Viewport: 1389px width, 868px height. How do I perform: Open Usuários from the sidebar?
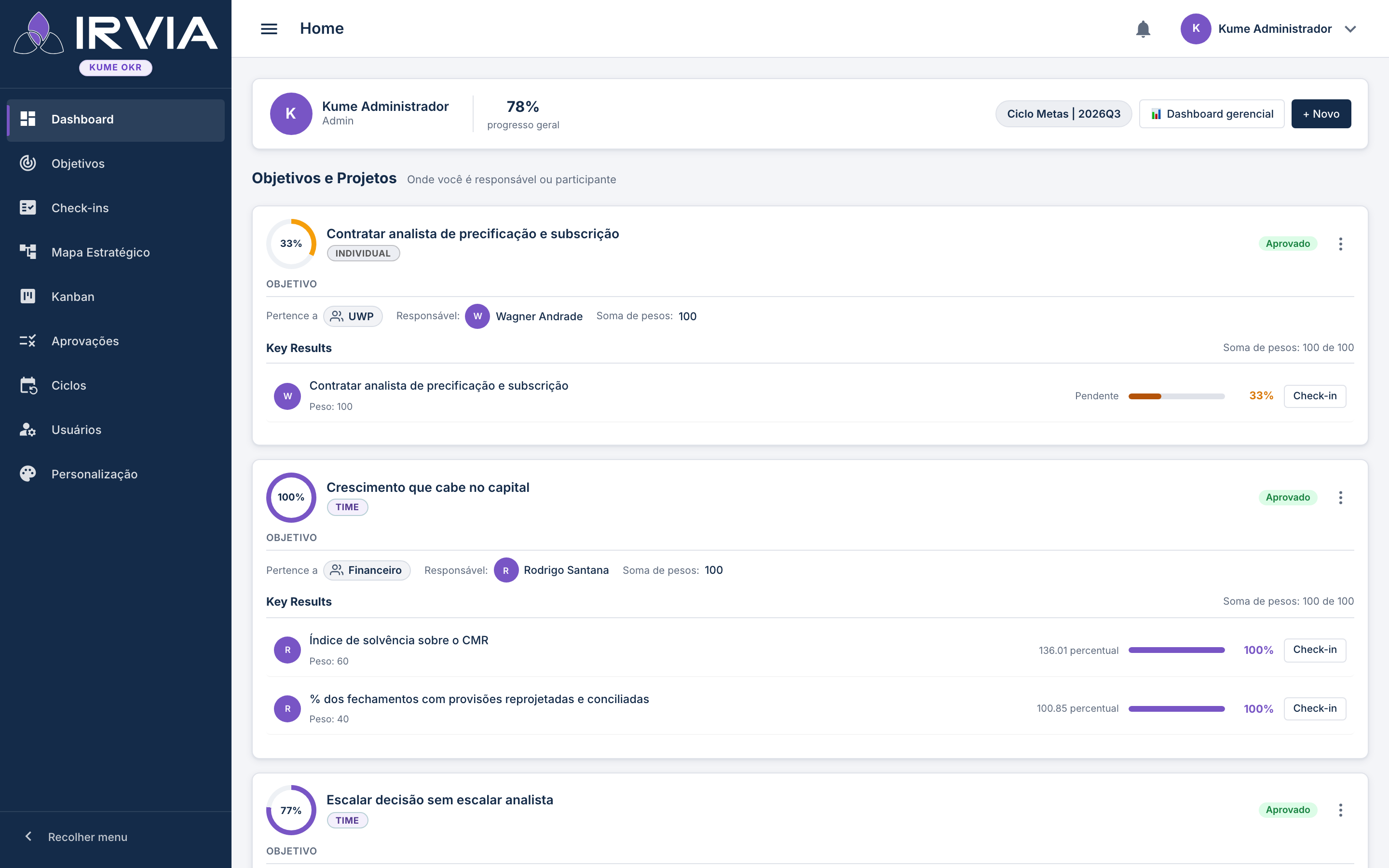115,429
